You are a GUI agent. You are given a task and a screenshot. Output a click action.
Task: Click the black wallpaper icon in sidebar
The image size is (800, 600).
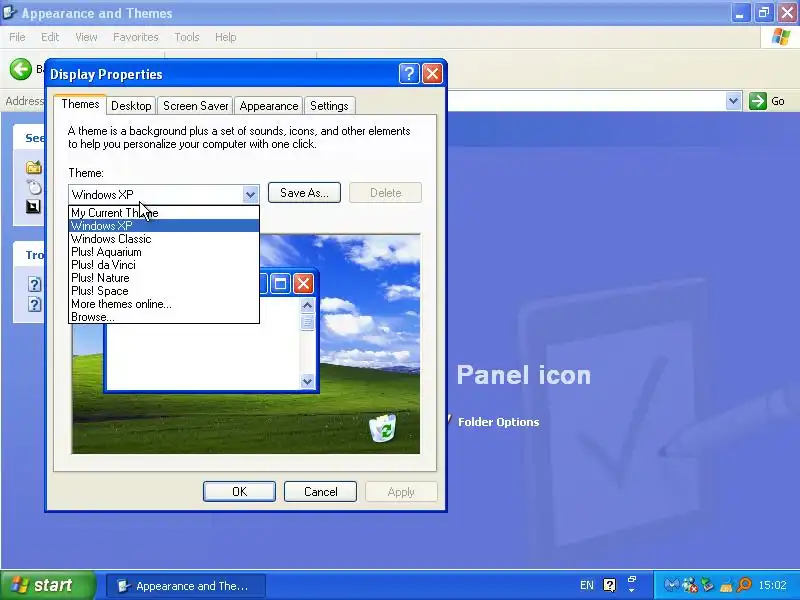(x=33, y=207)
